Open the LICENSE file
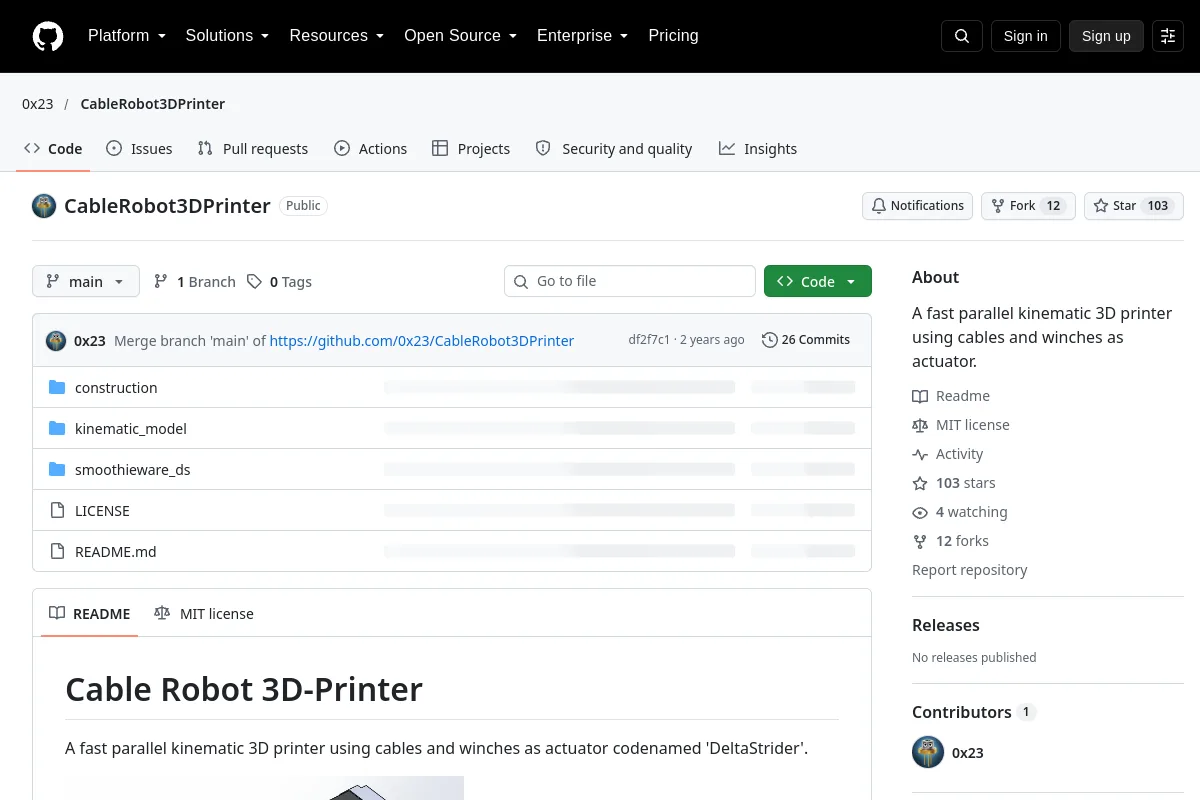 coord(102,511)
